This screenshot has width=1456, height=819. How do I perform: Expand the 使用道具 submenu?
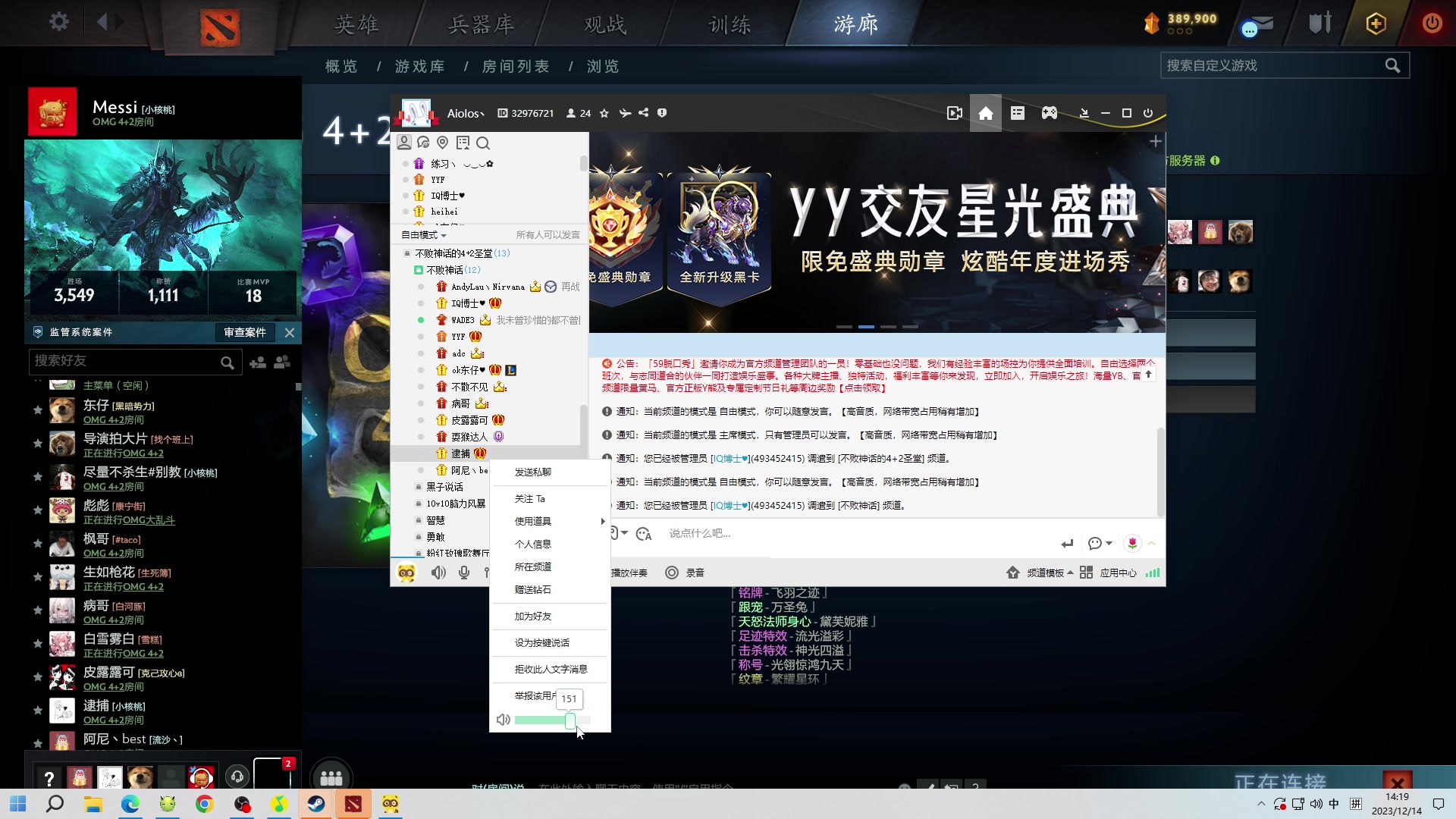(x=535, y=521)
